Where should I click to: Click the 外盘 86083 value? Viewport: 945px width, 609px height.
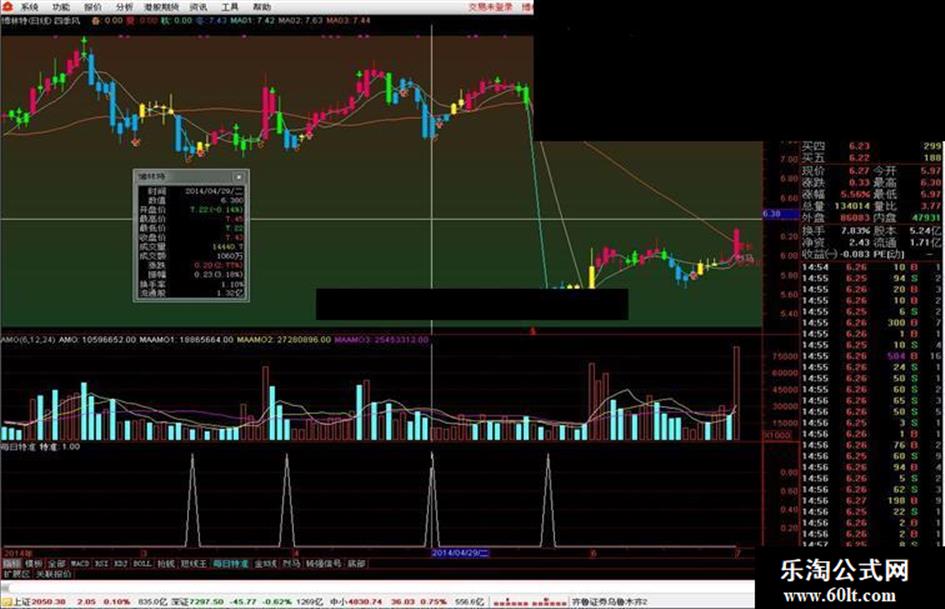point(855,218)
